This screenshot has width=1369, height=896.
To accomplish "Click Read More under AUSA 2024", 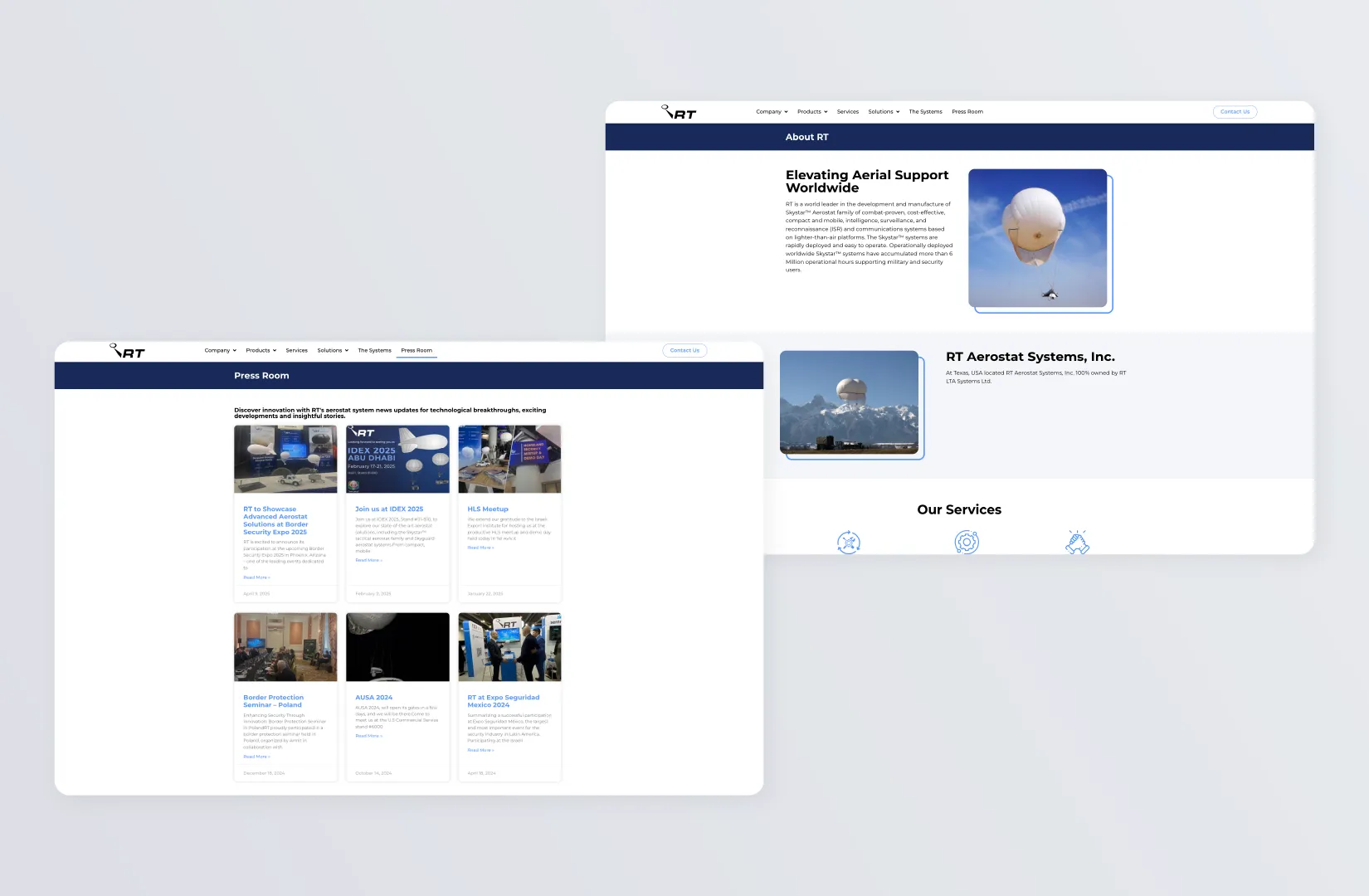I will tap(368, 736).
